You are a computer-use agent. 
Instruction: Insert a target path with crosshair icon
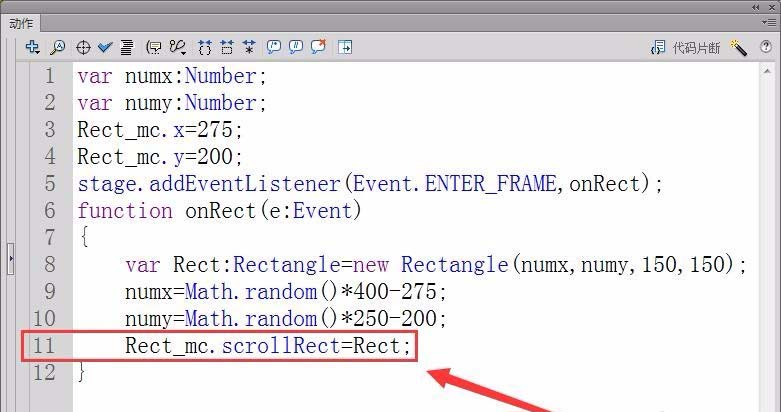(83, 47)
